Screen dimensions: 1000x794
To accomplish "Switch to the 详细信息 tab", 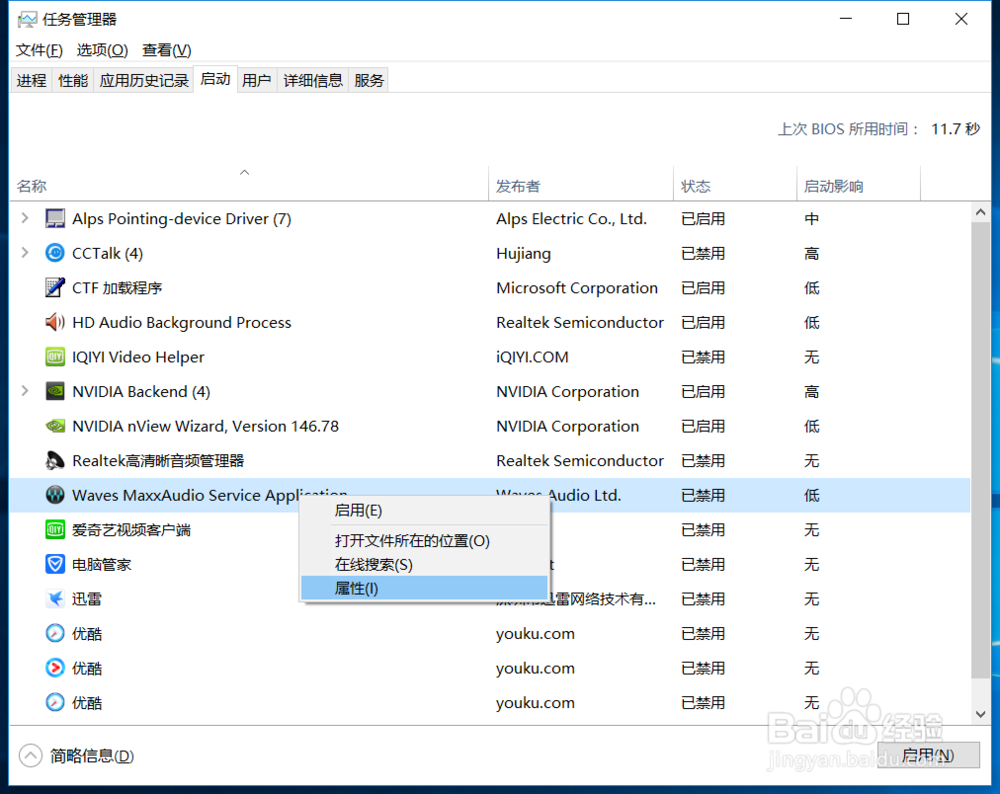I will click(x=312, y=80).
